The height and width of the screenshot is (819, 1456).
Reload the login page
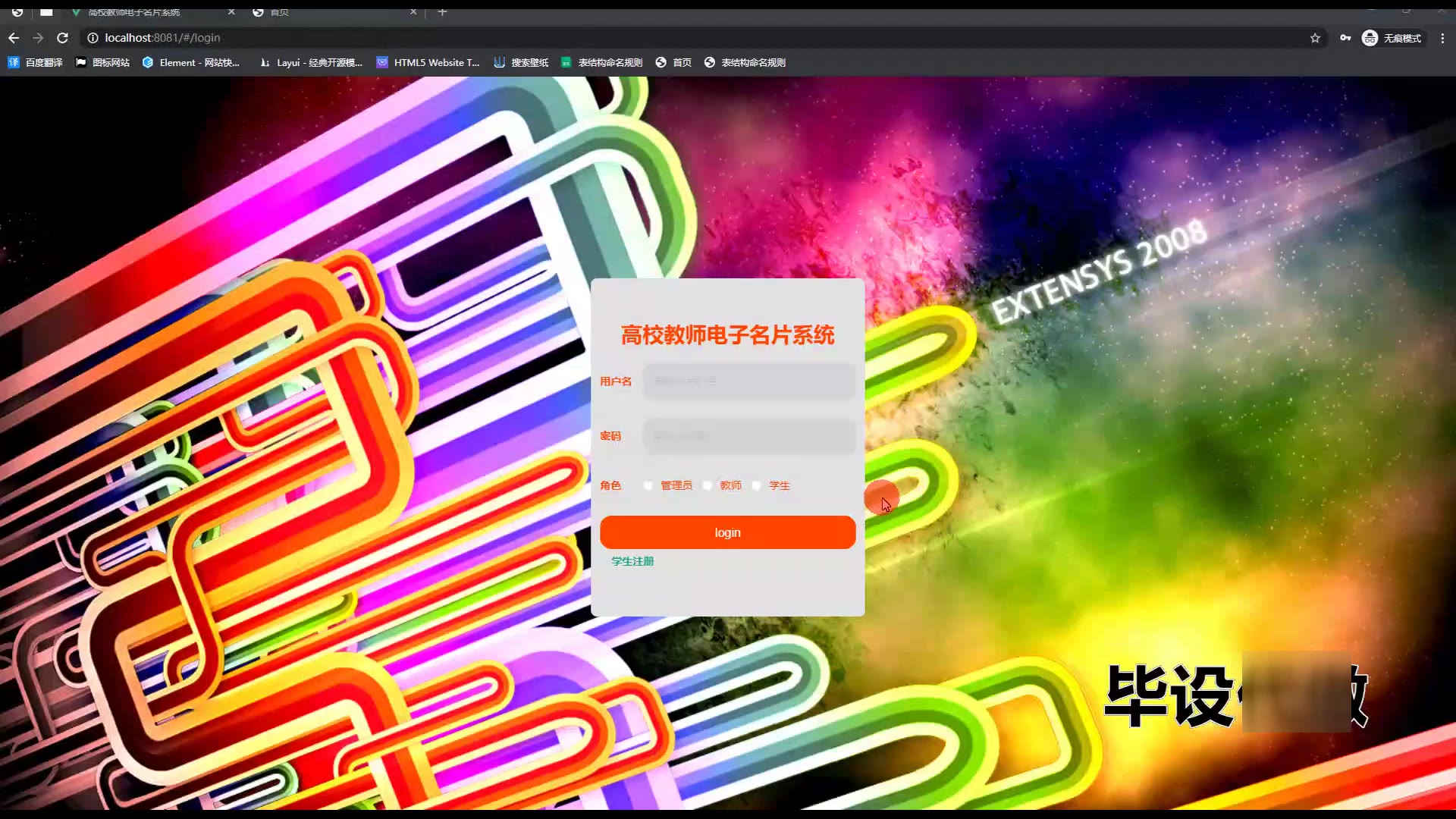point(62,38)
